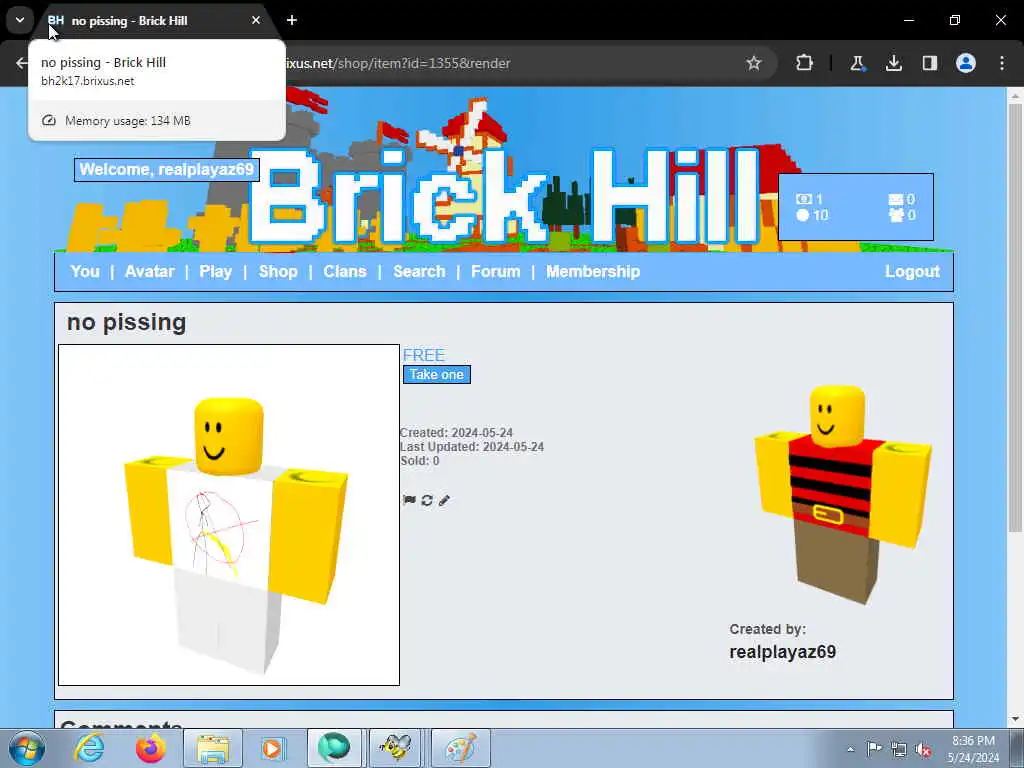Click the 'Created: 2024-05-24' text

click(x=456, y=432)
